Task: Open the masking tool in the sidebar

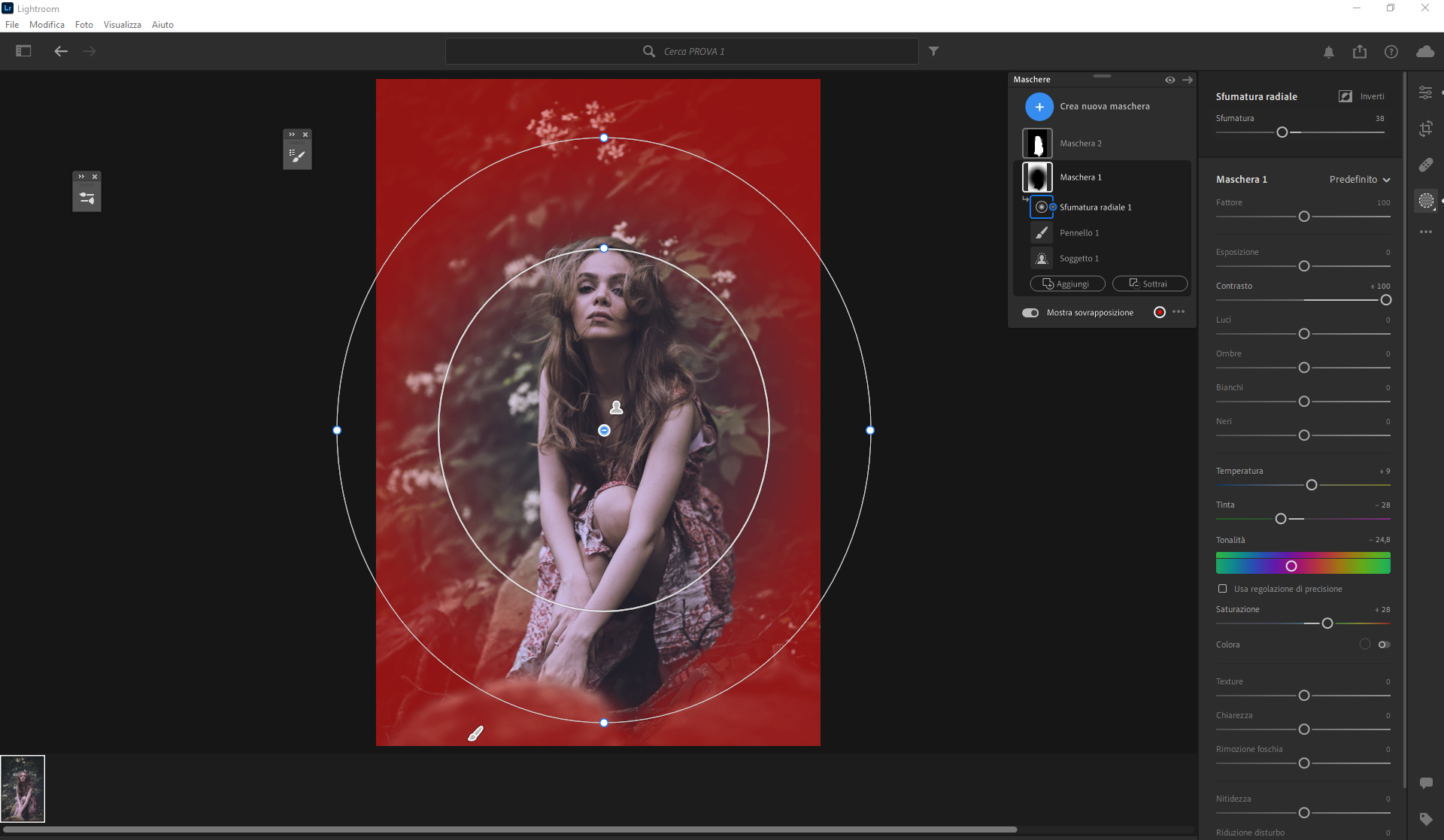Action: tap(1426, 201)
